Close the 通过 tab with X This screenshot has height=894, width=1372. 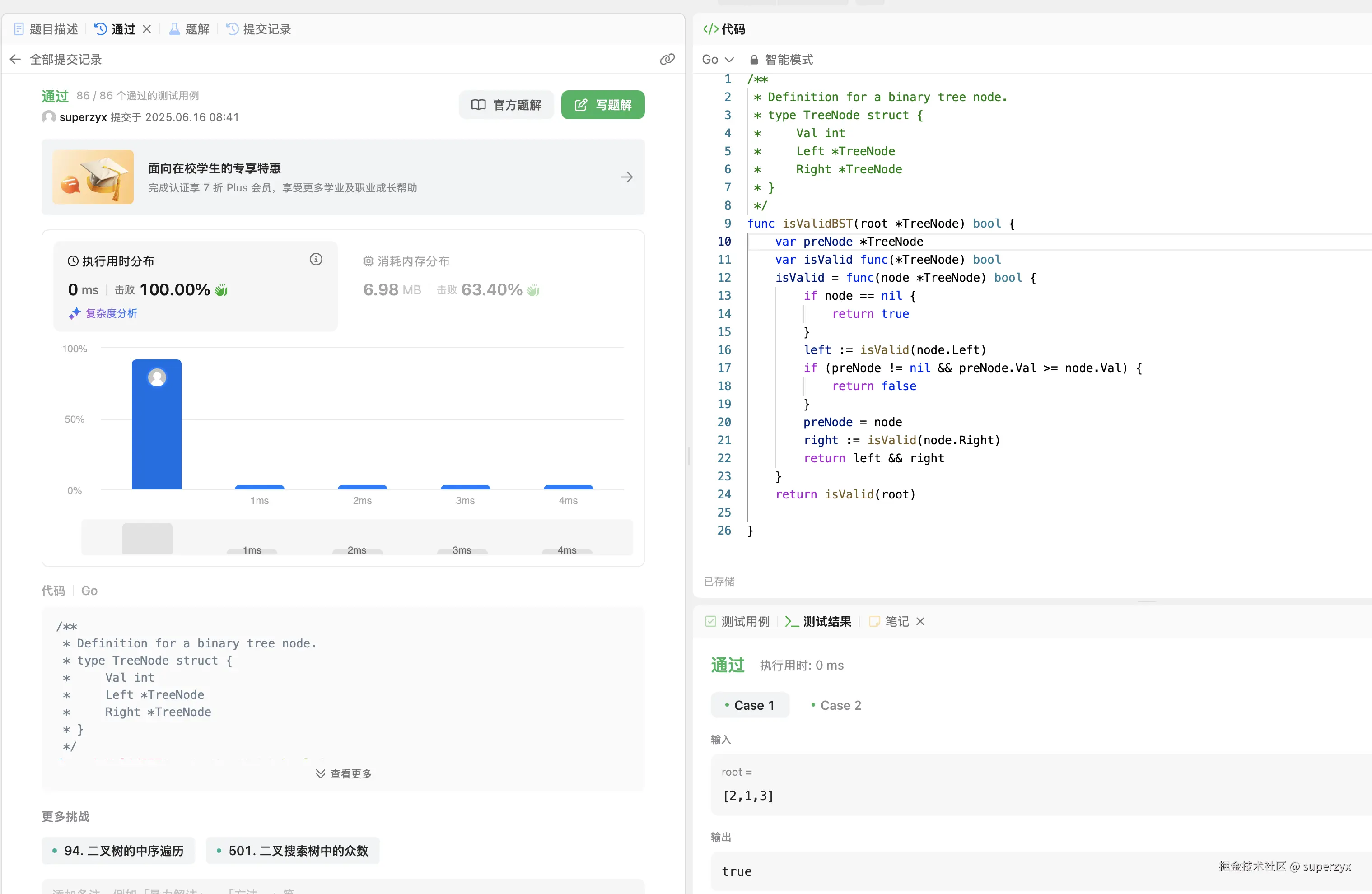[x=147, y=29]
